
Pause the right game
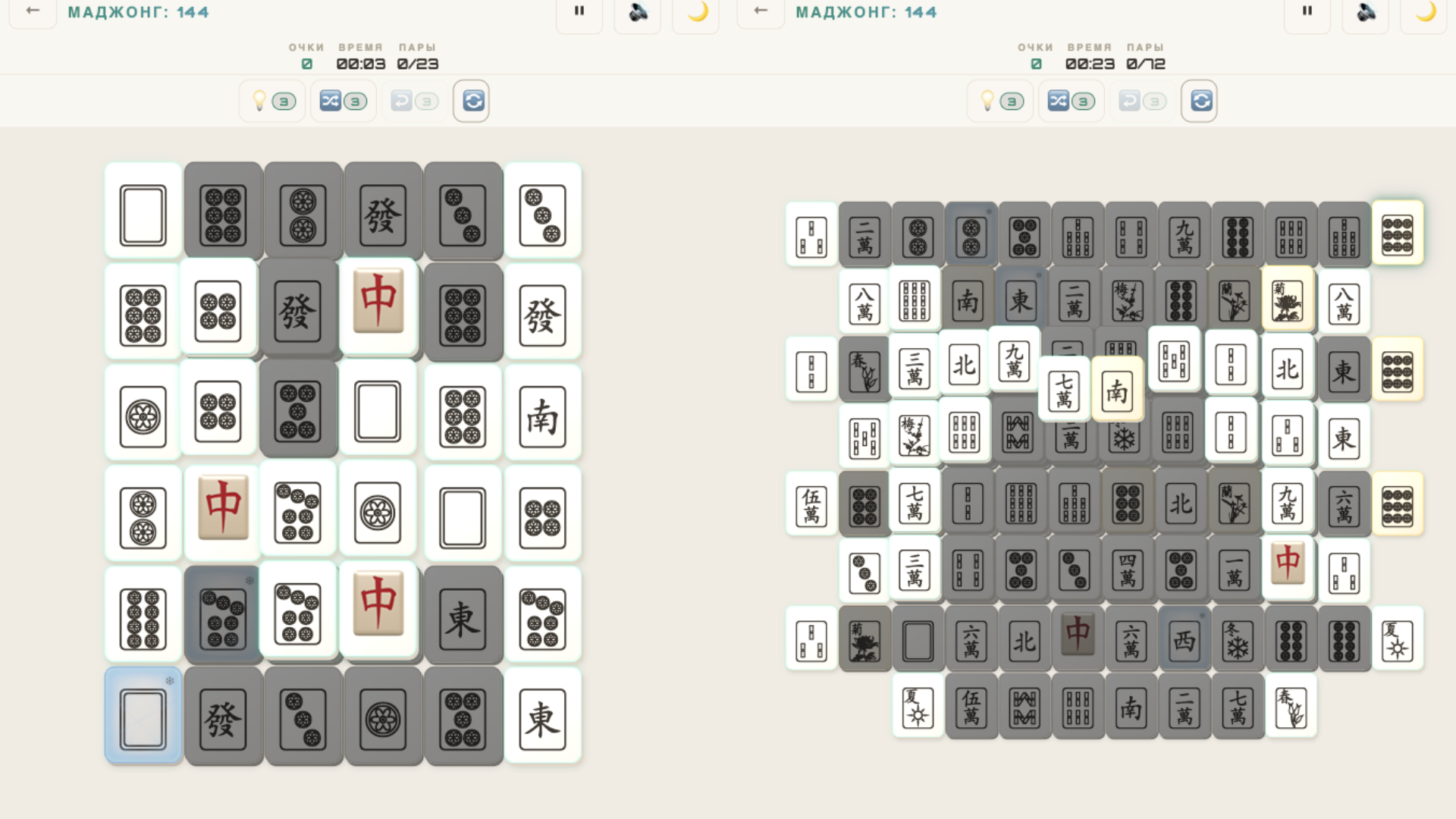point(1307,11)
